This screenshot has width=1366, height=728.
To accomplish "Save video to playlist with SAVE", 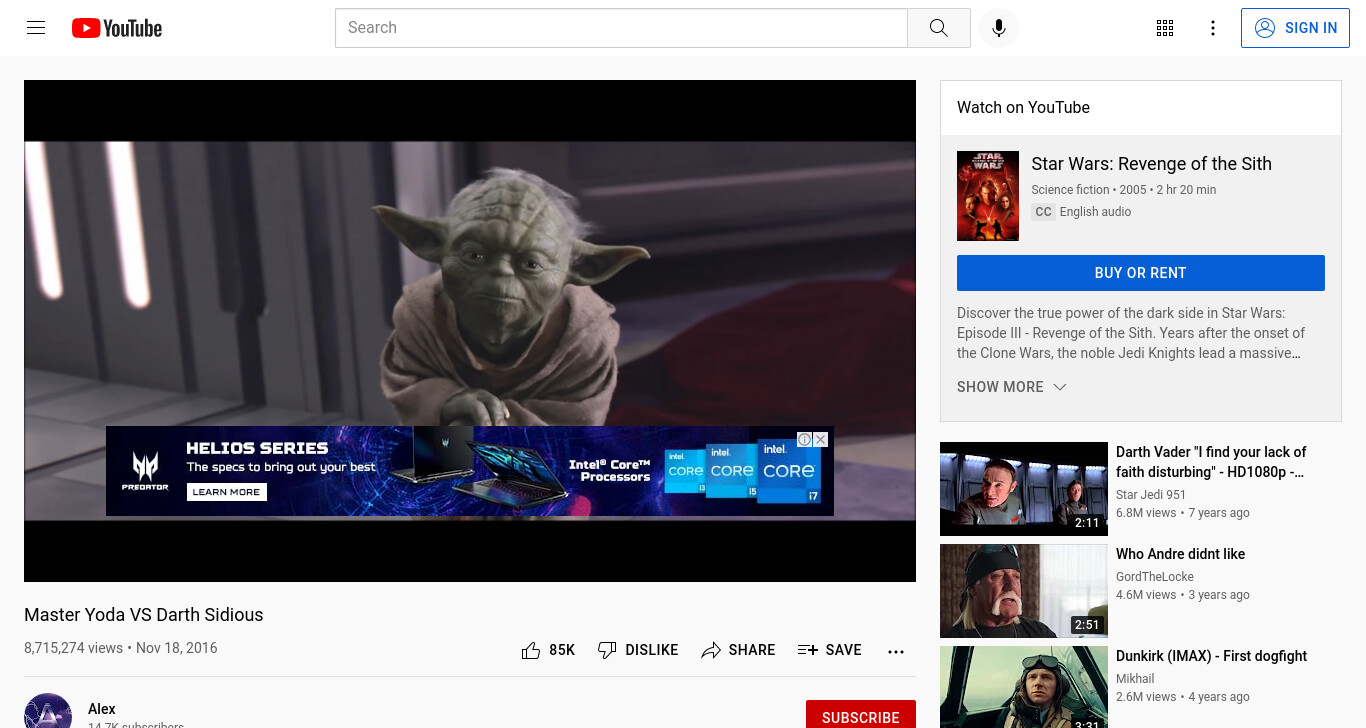I will click(829, 650).
